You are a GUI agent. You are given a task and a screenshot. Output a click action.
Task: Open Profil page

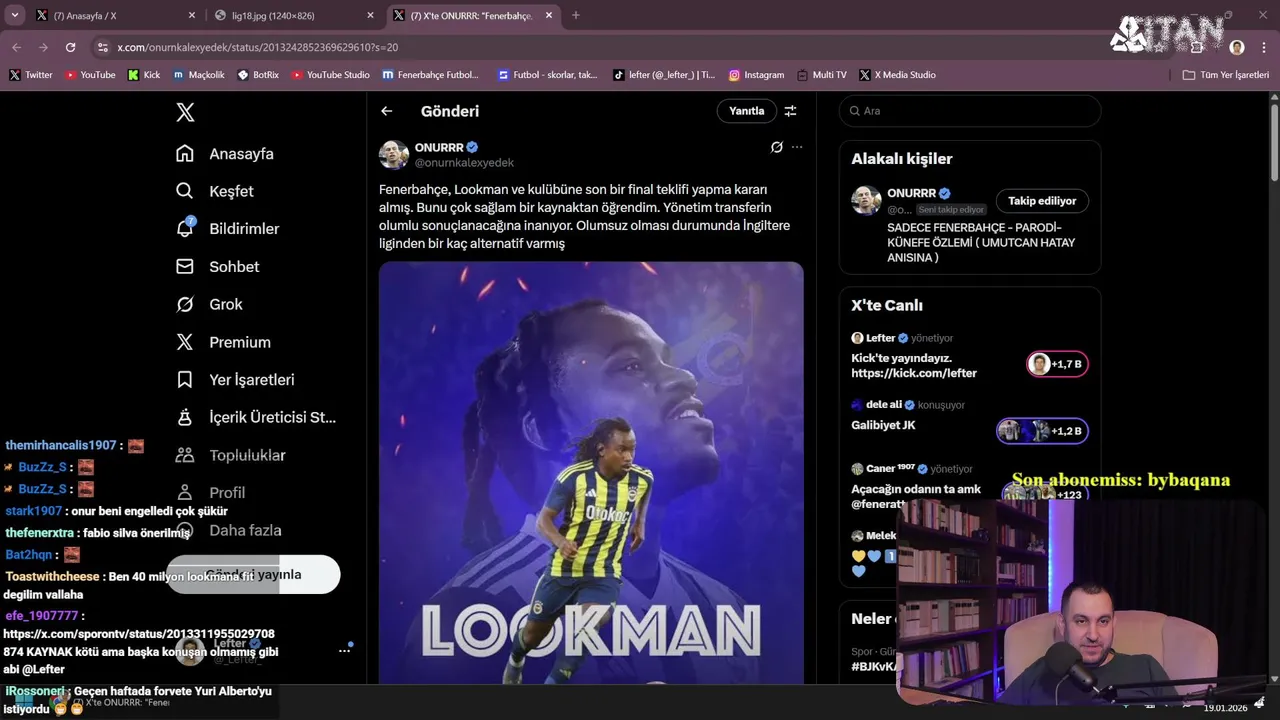(x=211, y=493)
